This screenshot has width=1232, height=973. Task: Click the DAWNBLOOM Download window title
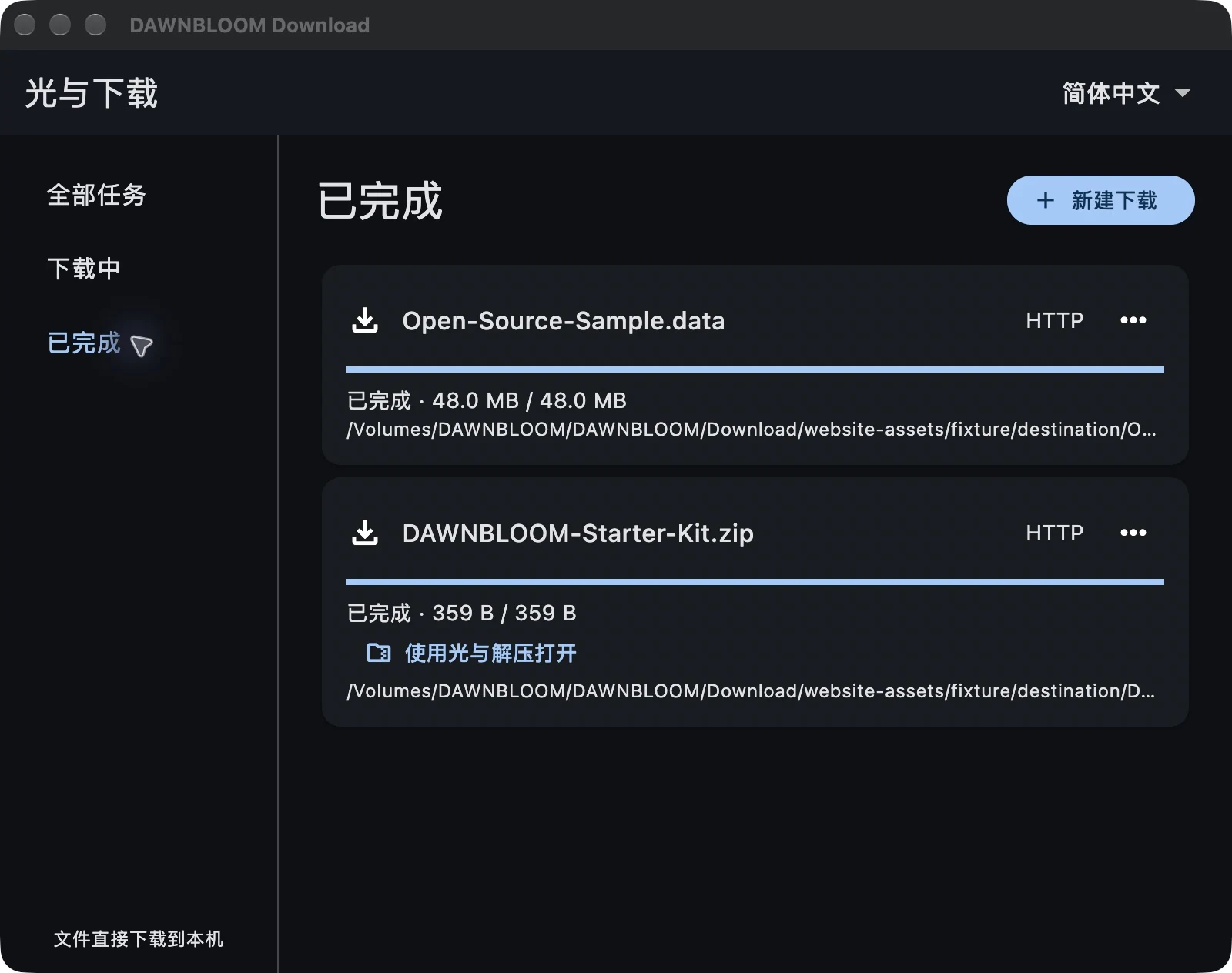point(249,25)
